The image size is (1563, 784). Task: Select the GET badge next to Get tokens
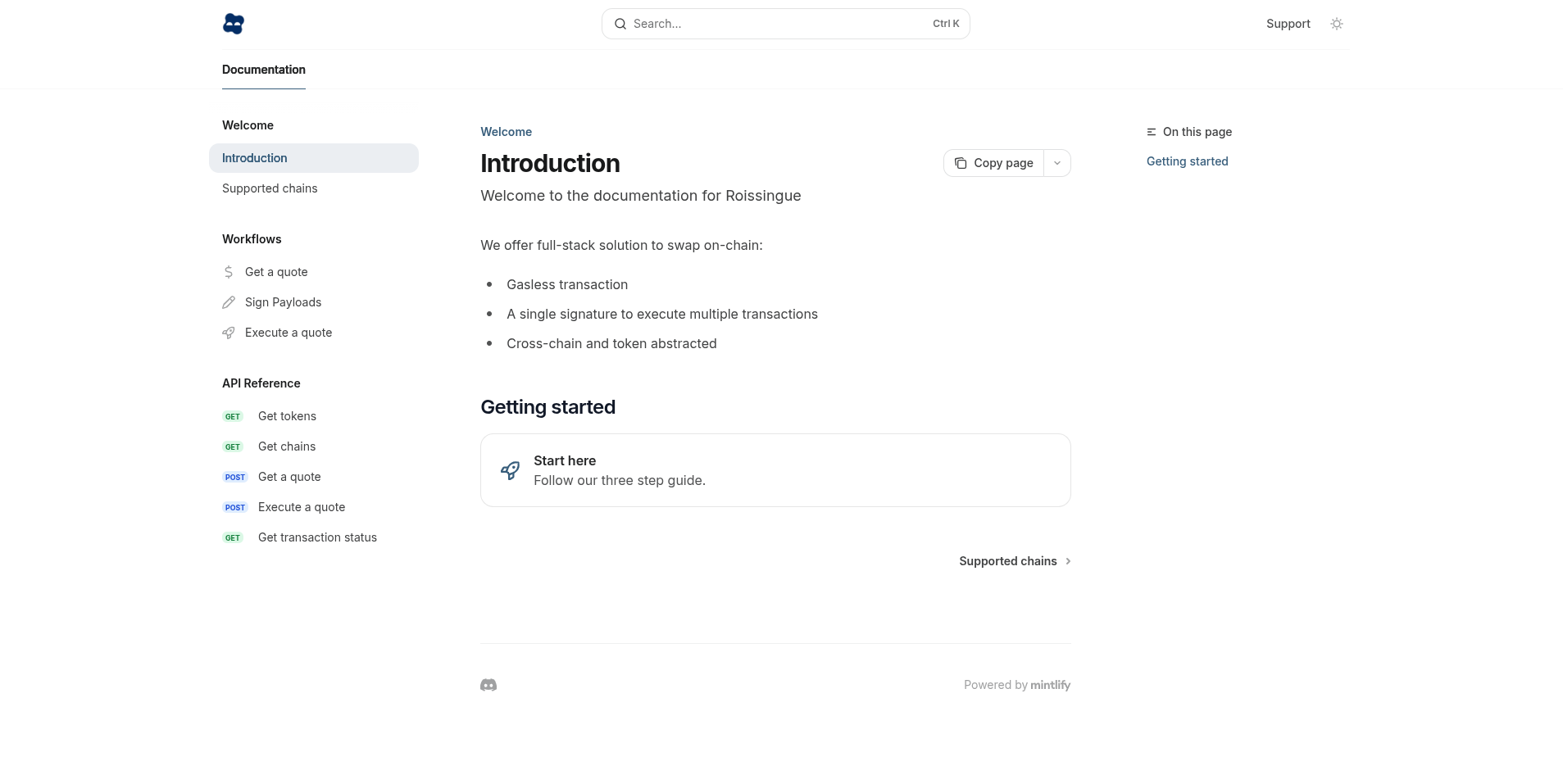233,416
